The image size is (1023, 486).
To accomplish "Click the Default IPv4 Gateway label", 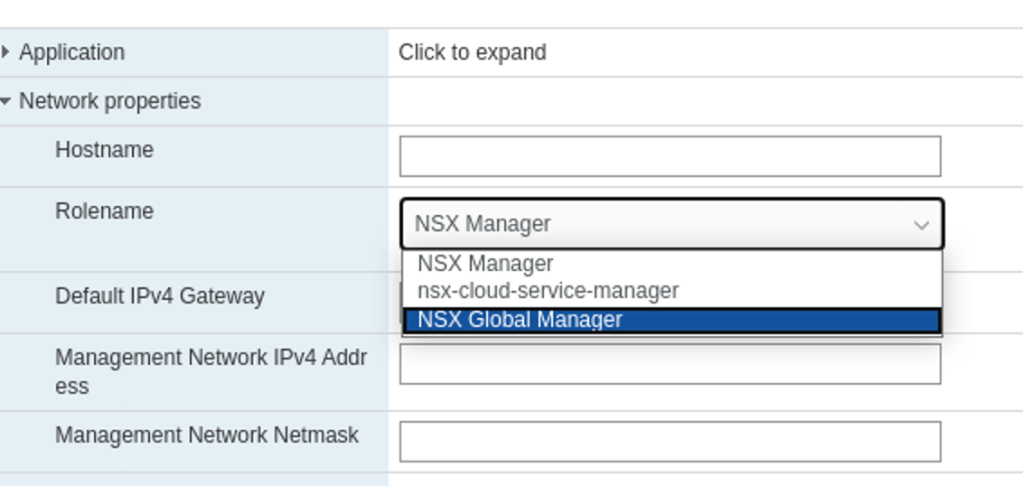I will 160,296.
